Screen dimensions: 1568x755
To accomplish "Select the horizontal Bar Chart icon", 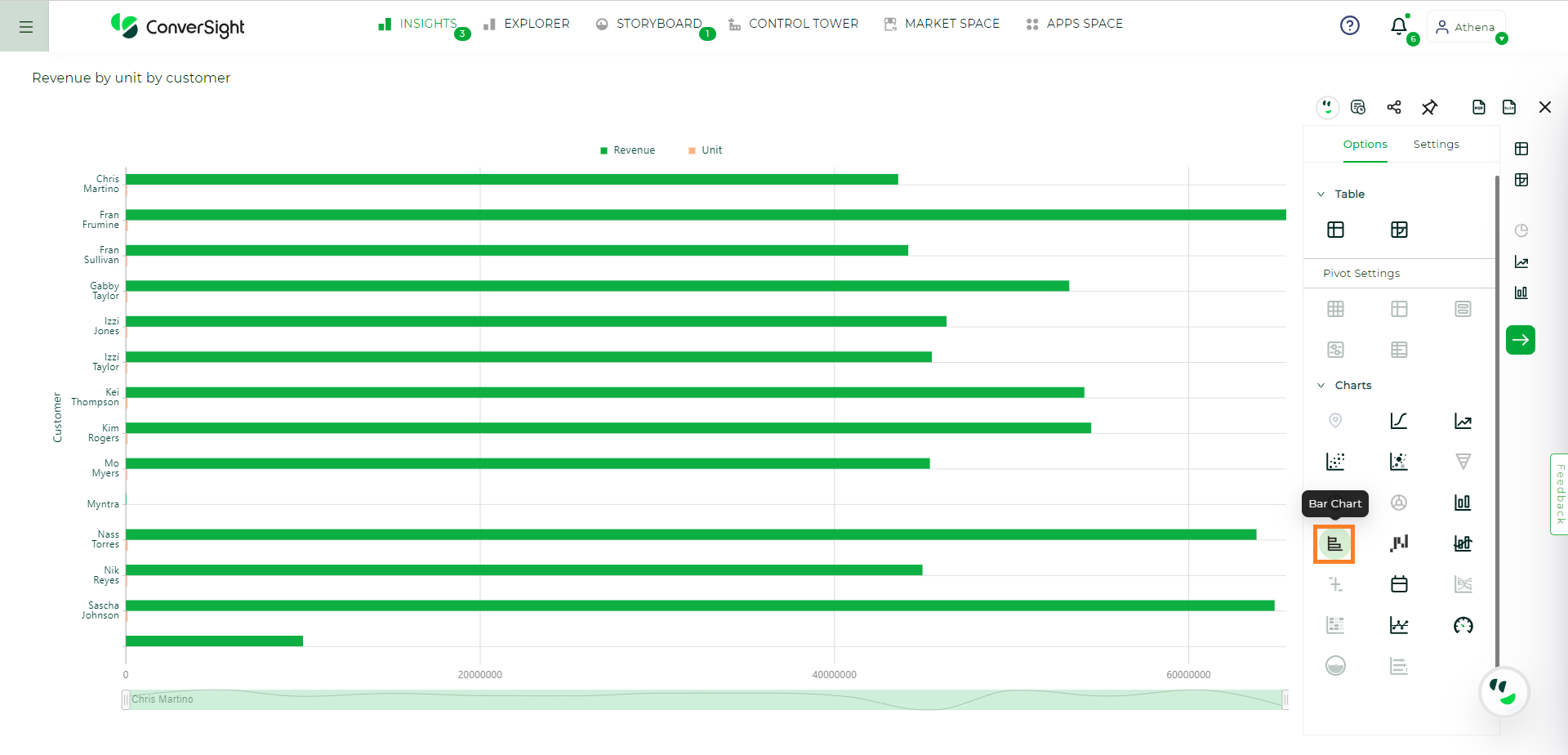I will tap(1334, 544).
